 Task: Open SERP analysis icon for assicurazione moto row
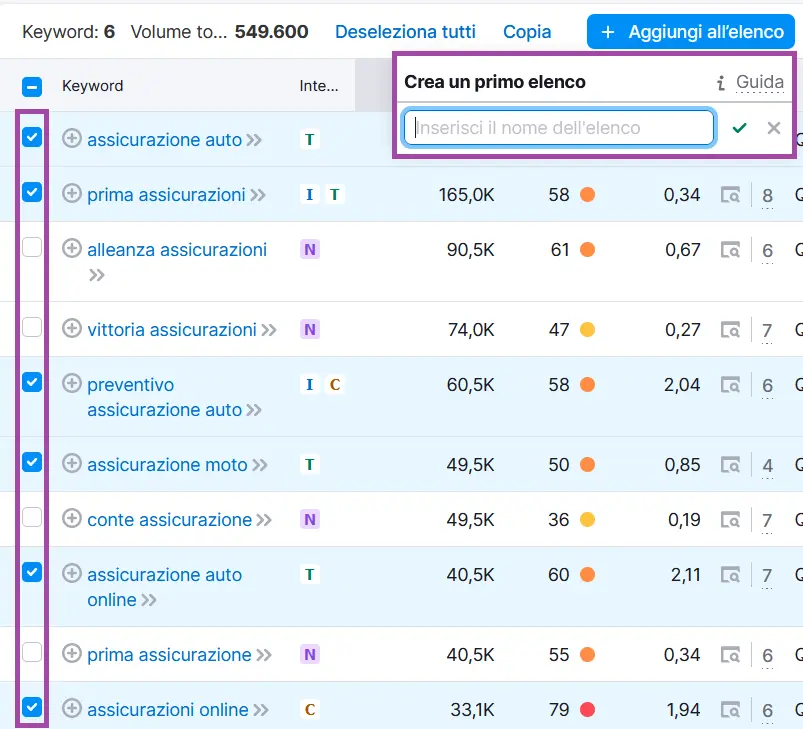click(731, 465)
